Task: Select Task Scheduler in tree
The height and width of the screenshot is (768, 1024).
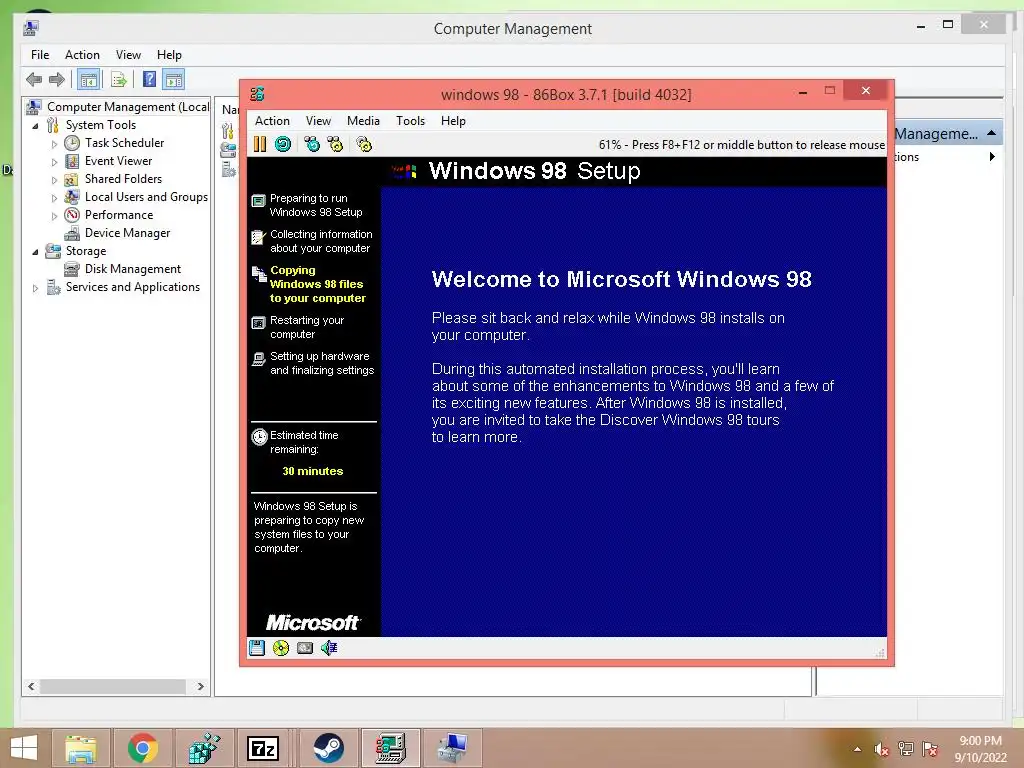Action: coord(124,142)
